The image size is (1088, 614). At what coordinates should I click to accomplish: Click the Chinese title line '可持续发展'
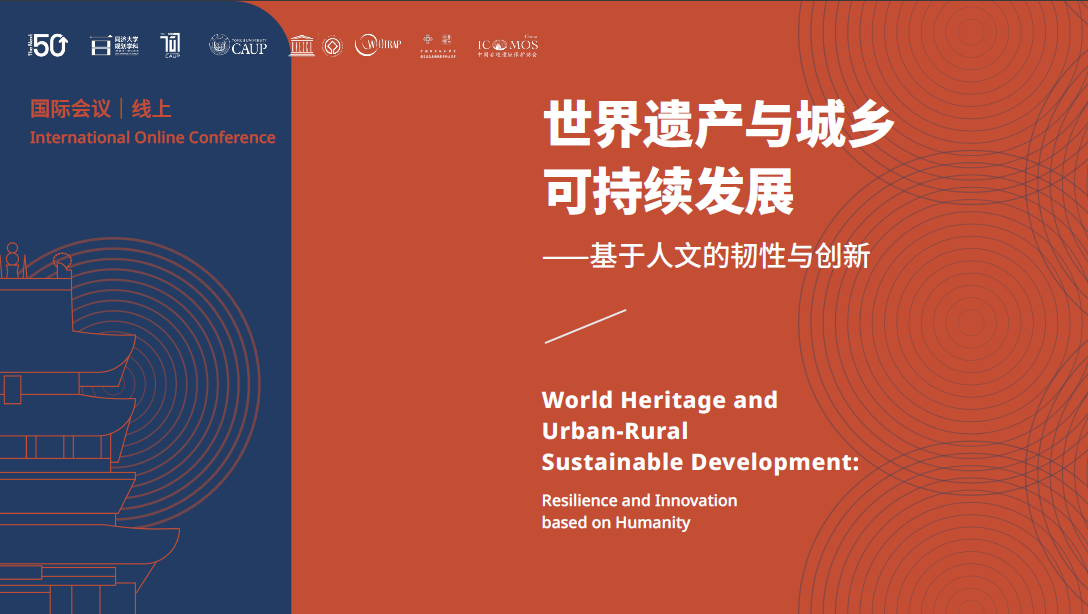pyautogui.click(x=669, y=191)
